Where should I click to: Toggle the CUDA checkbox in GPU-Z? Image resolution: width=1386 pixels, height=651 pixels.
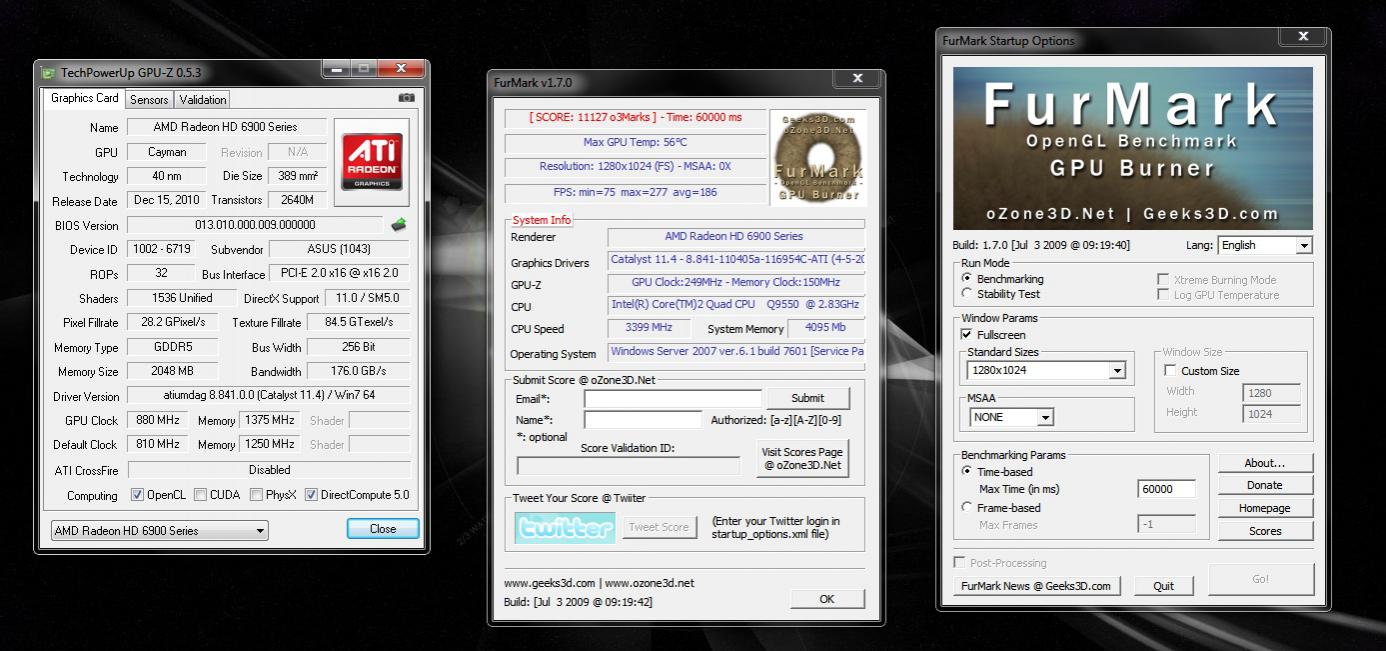tap(201, 495)
